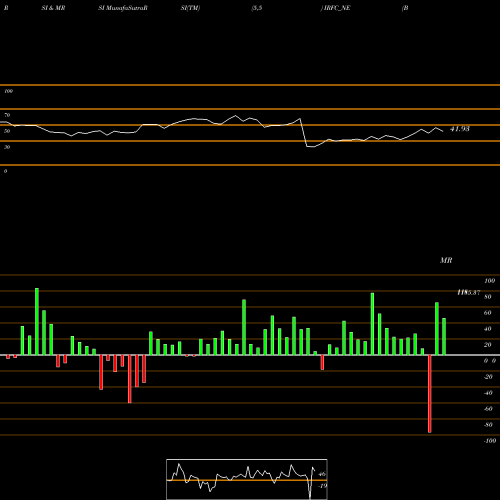Click the 'SI MunafaSutraR' header text
The image size is (500, 500).
123,8
